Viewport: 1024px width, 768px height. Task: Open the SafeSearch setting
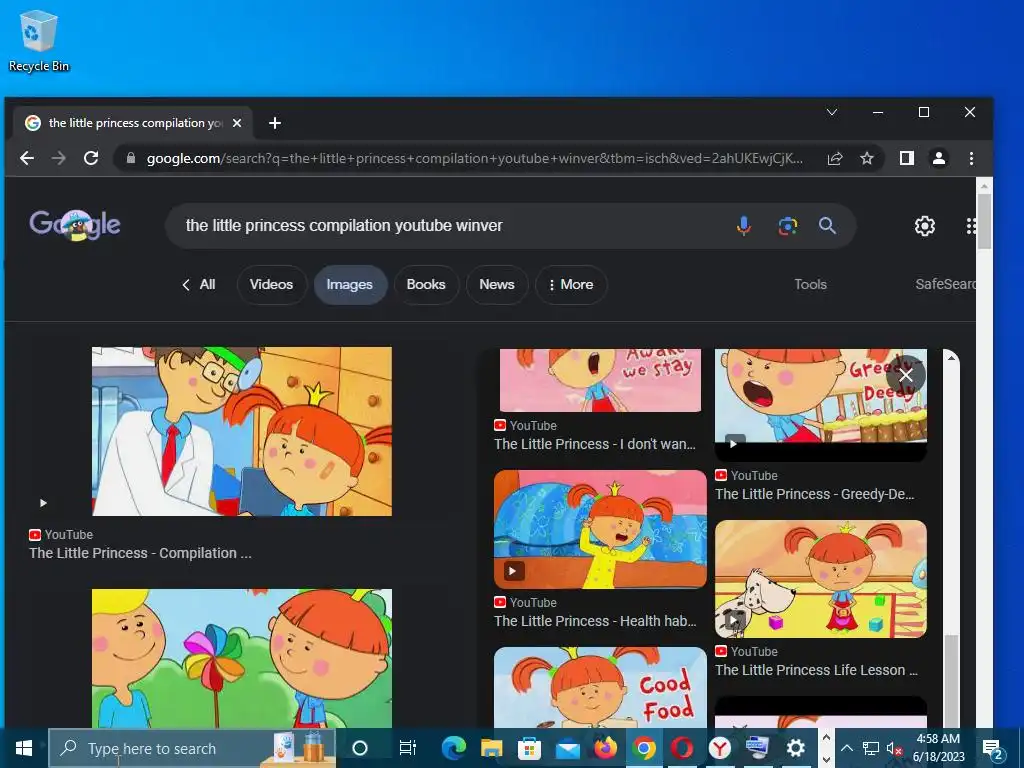click(946, 285)
